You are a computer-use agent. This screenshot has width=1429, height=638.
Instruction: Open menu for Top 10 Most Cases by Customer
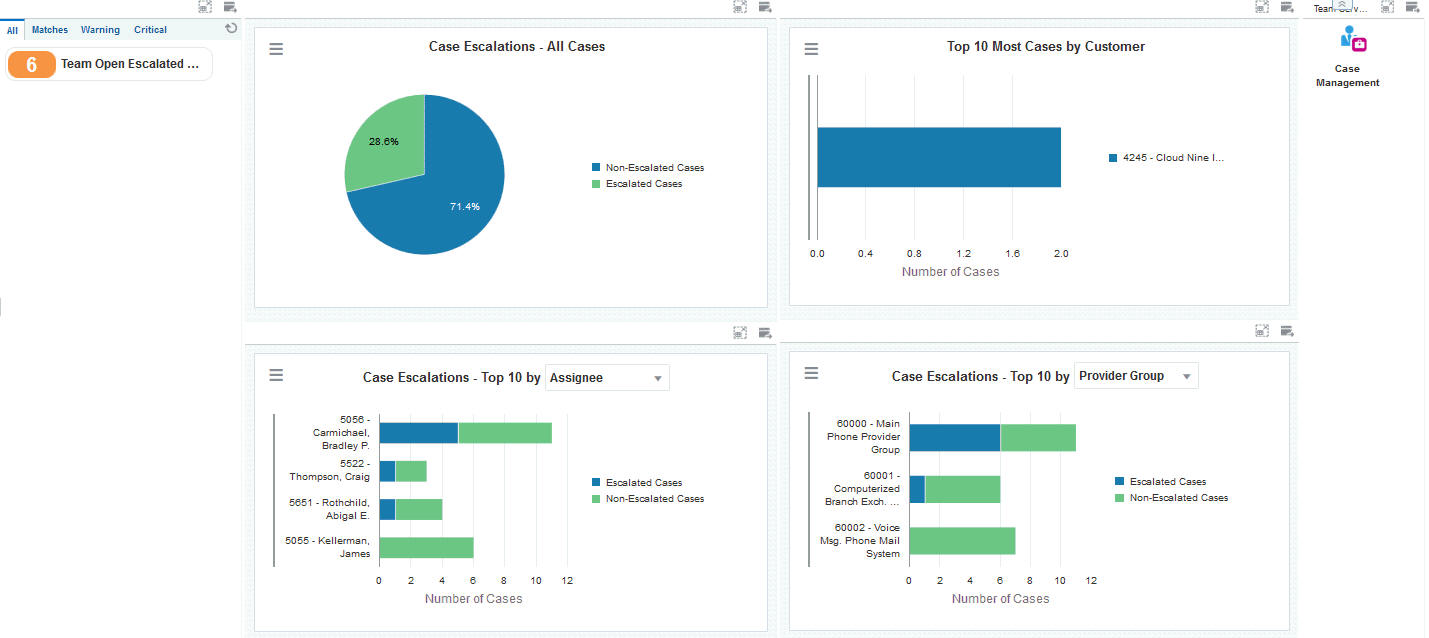click(x=811, y=49)
